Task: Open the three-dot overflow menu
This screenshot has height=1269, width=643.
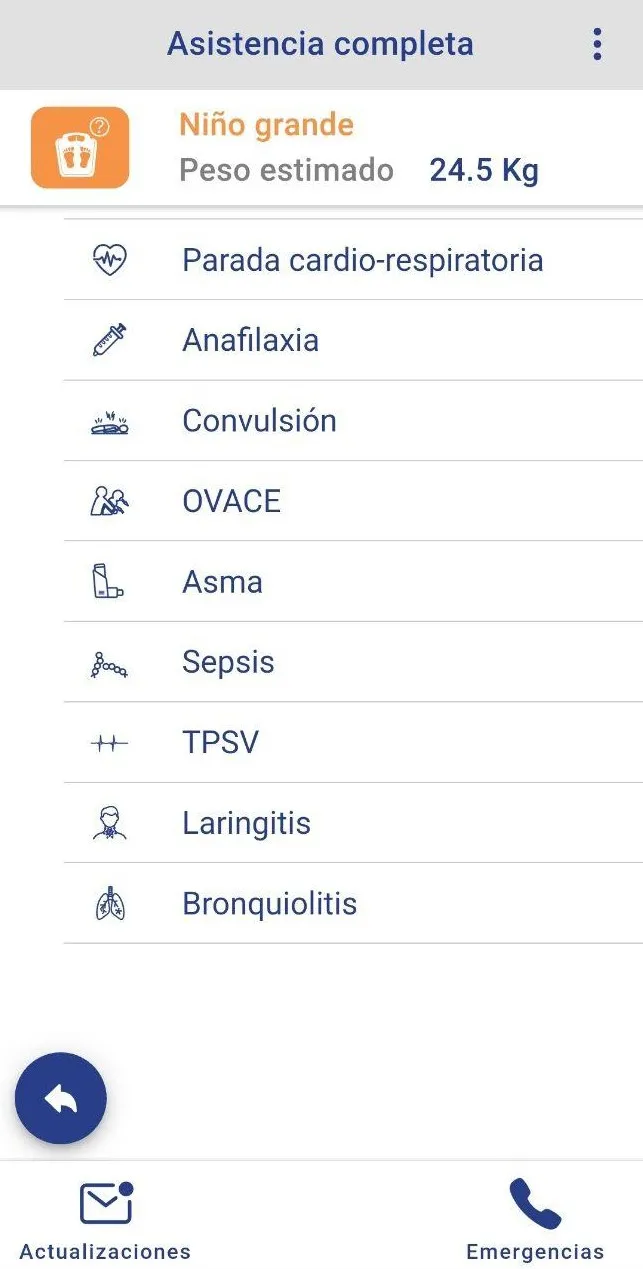Action: pos(597,44)
